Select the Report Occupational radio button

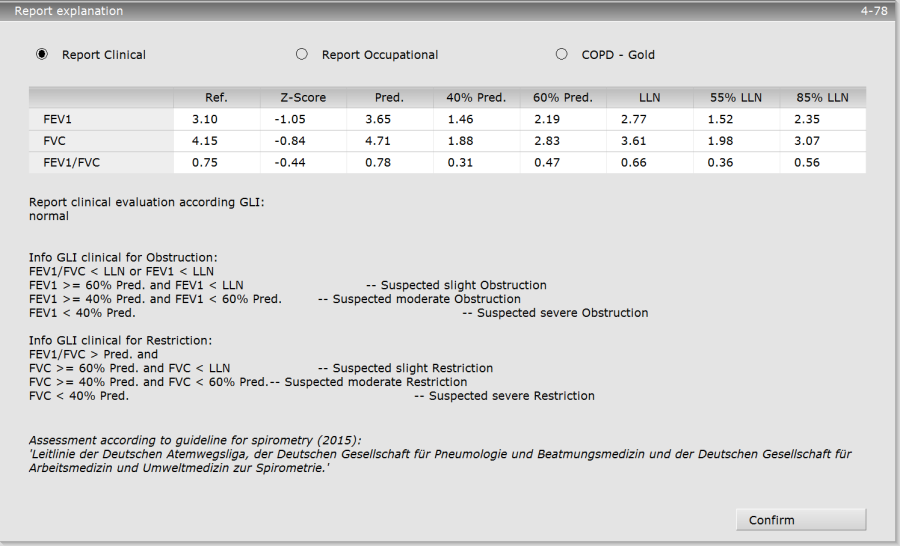tap(301, 54)
